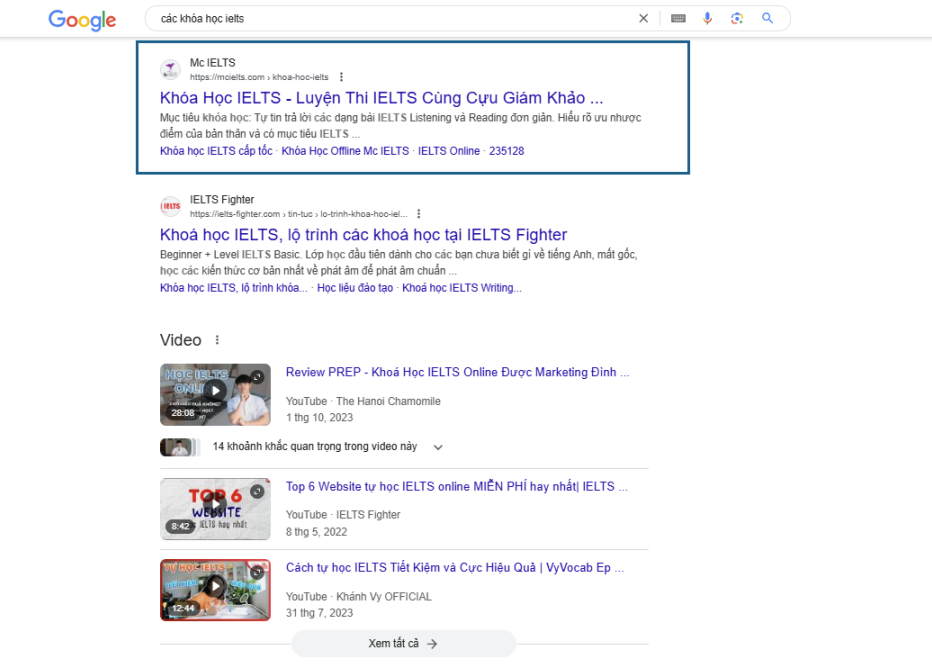Expand 14 key moments in video
This screenshot has width=932, height=664.
click(438, 447)
